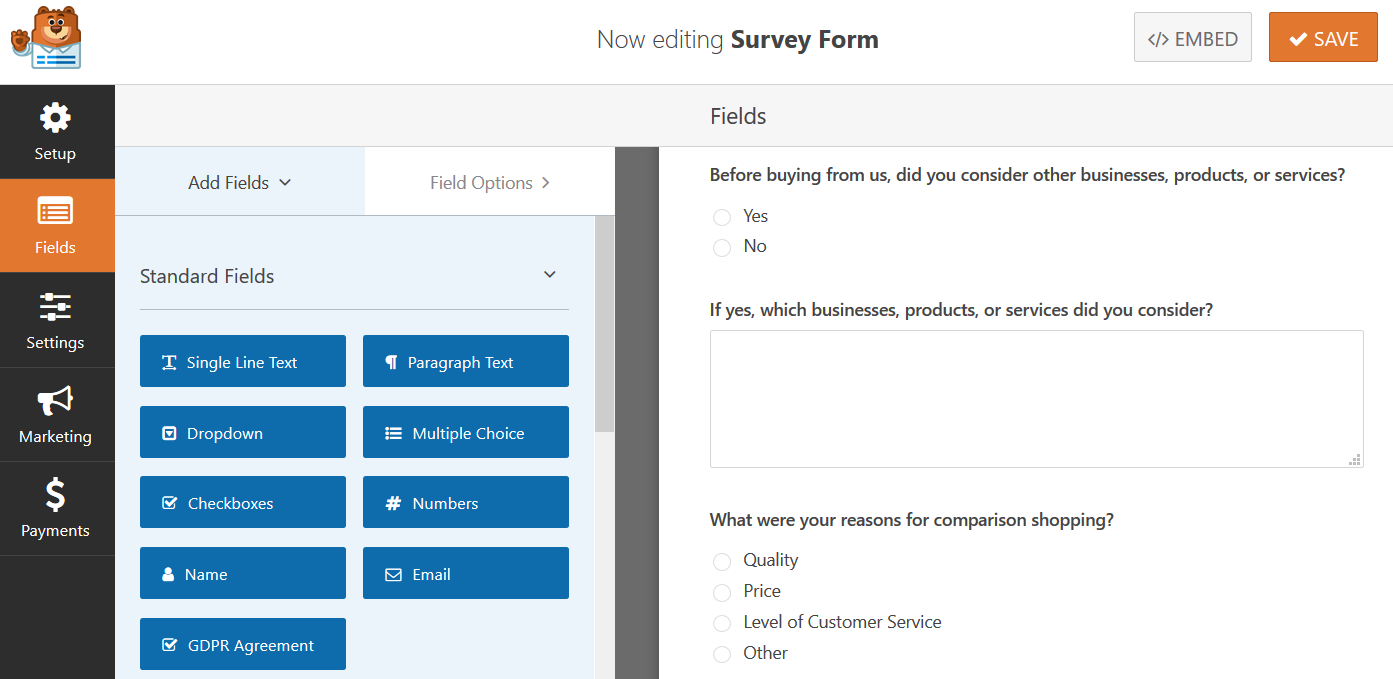The width and height of the screenshot is (1393, 679).
Task: Add a Paragraph Text field
Action: 465,362
